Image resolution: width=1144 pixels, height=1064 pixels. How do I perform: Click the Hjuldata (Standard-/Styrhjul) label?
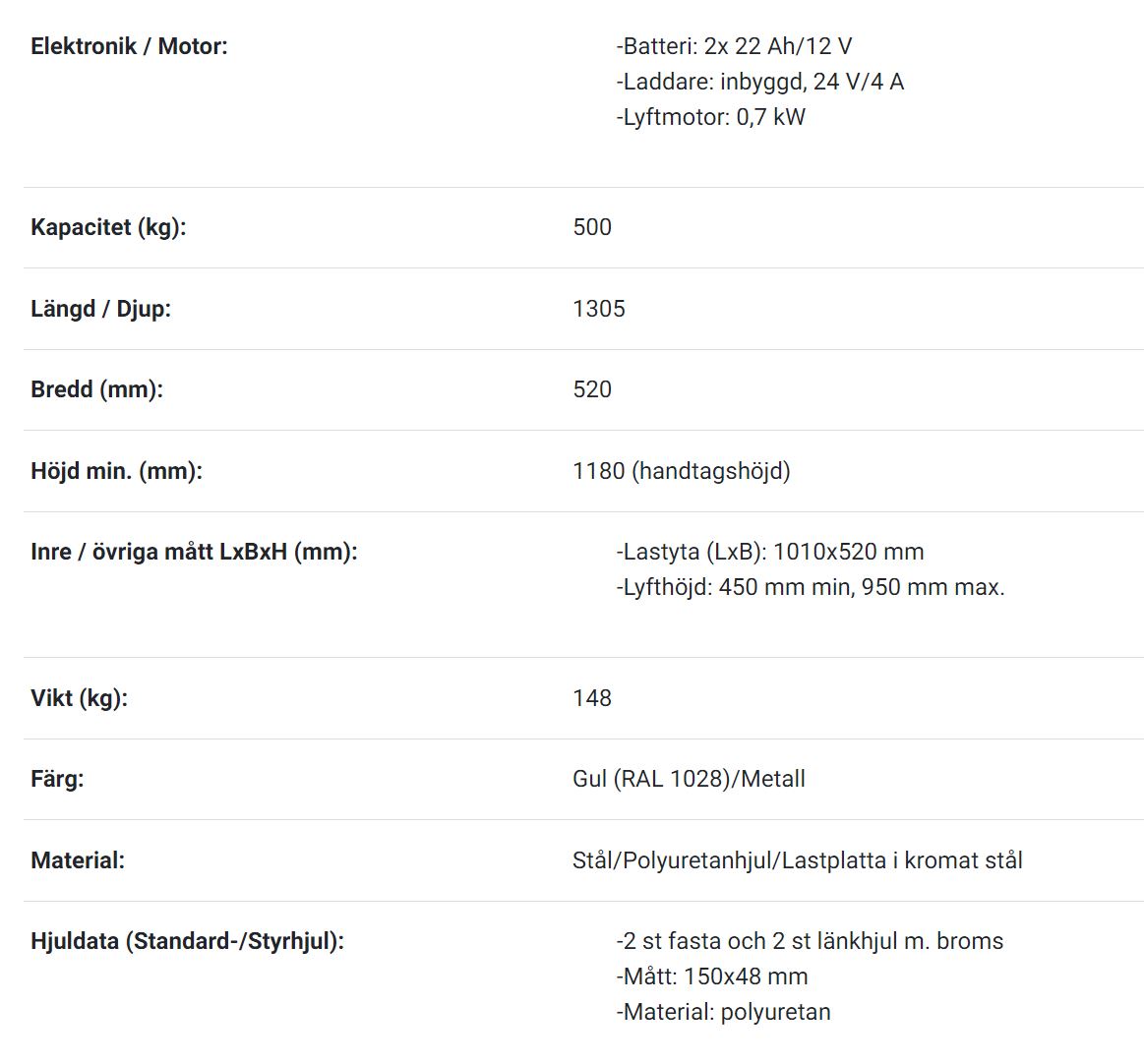pyautogui.click(x=188, y=942)
